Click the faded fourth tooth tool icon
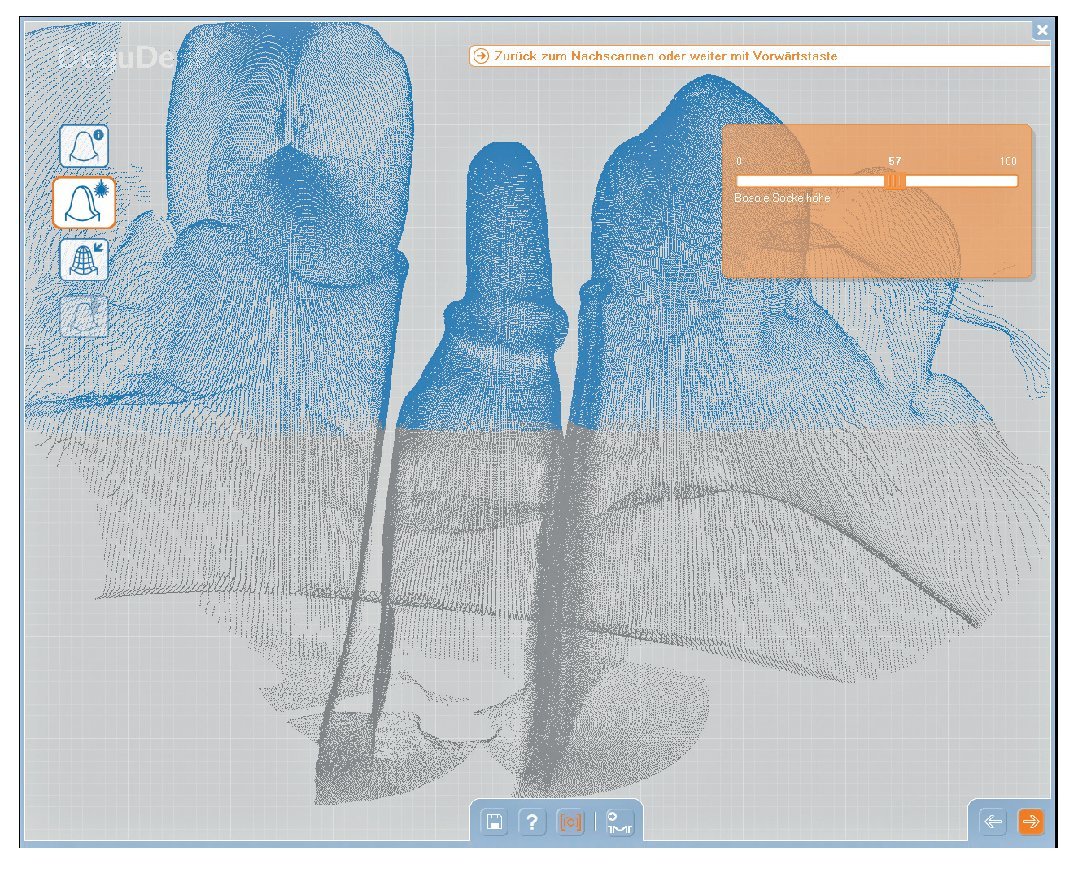The height and width of the screenshot is (870, 1083). [x=84, y=316]
